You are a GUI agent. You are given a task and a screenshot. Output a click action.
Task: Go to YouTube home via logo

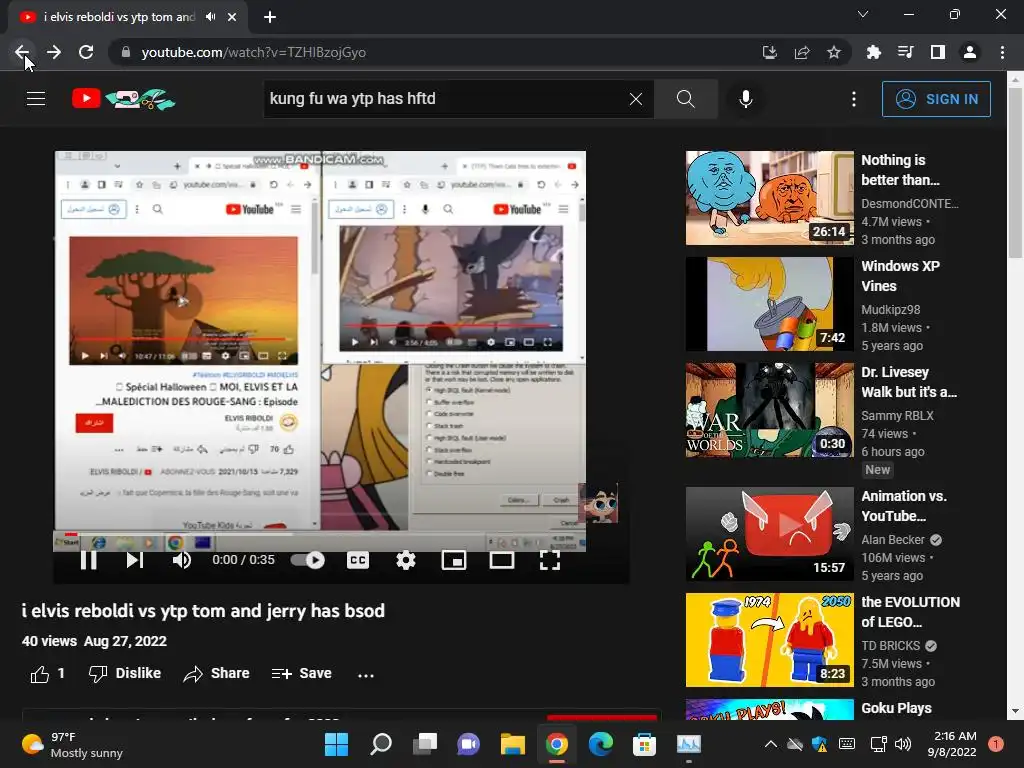pos(123,99)
